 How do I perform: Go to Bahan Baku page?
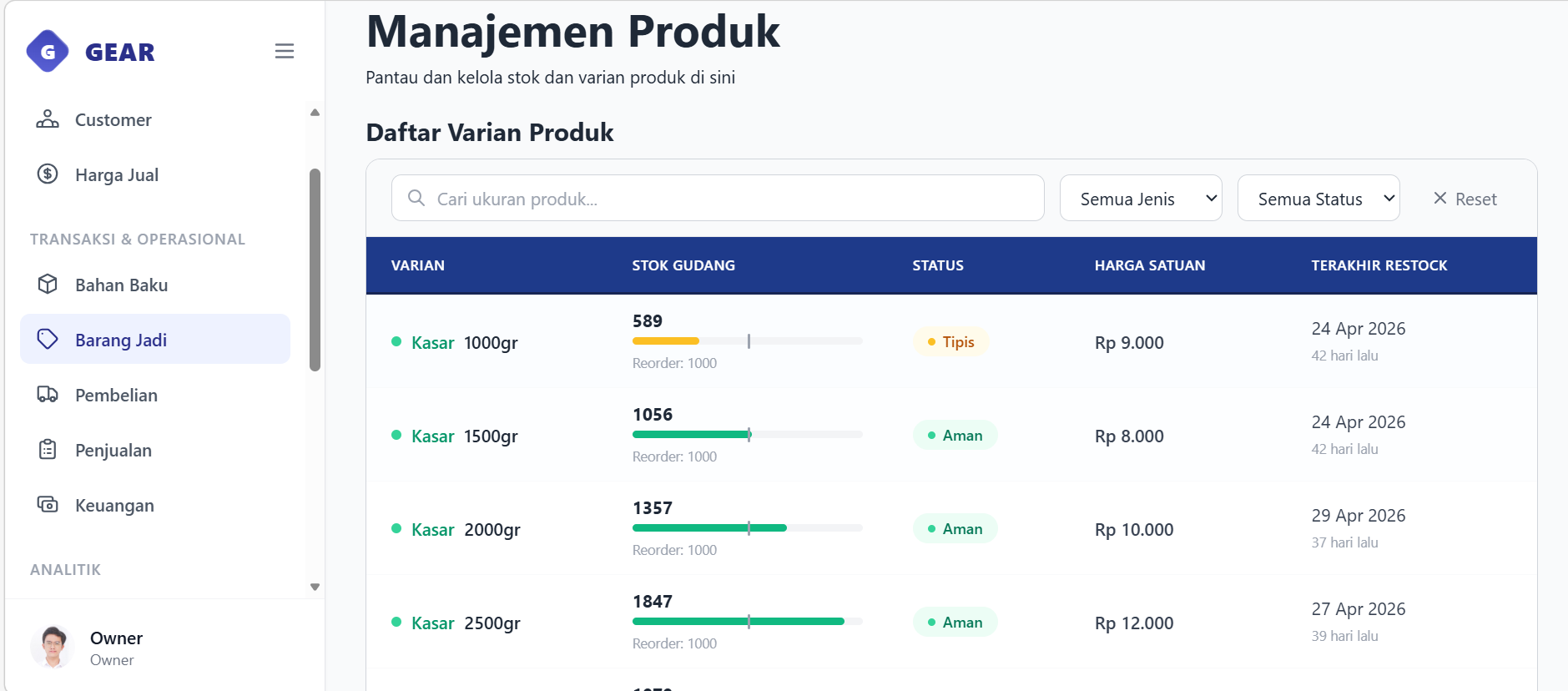pyautogui.click(x=155, y=285)
